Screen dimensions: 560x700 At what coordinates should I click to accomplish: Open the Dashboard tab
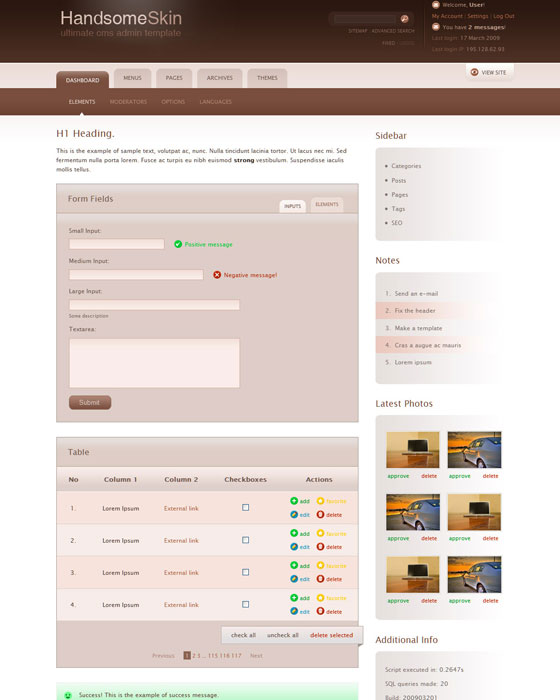pyautogui.click(x=83, y=80)
